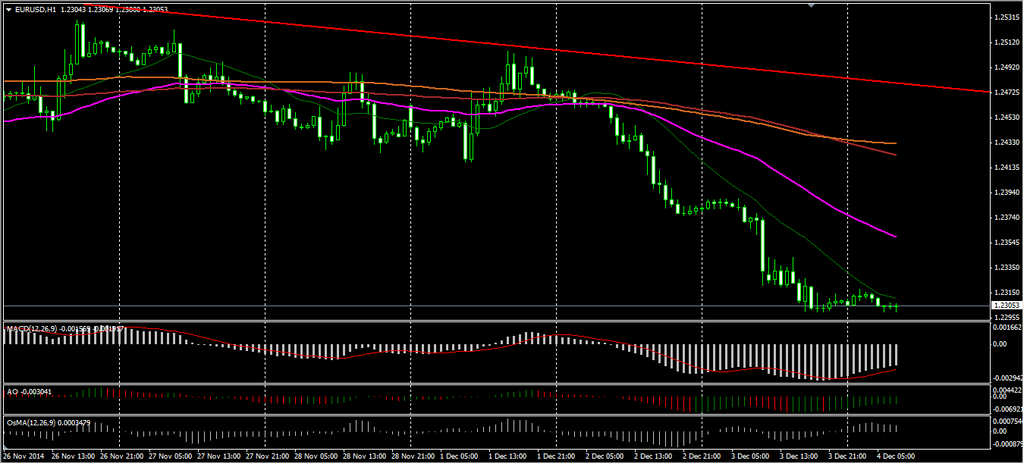Click the 1.25315 price scale label
The height and width of the screenshot is (464, 1024).
[1005, 18]
